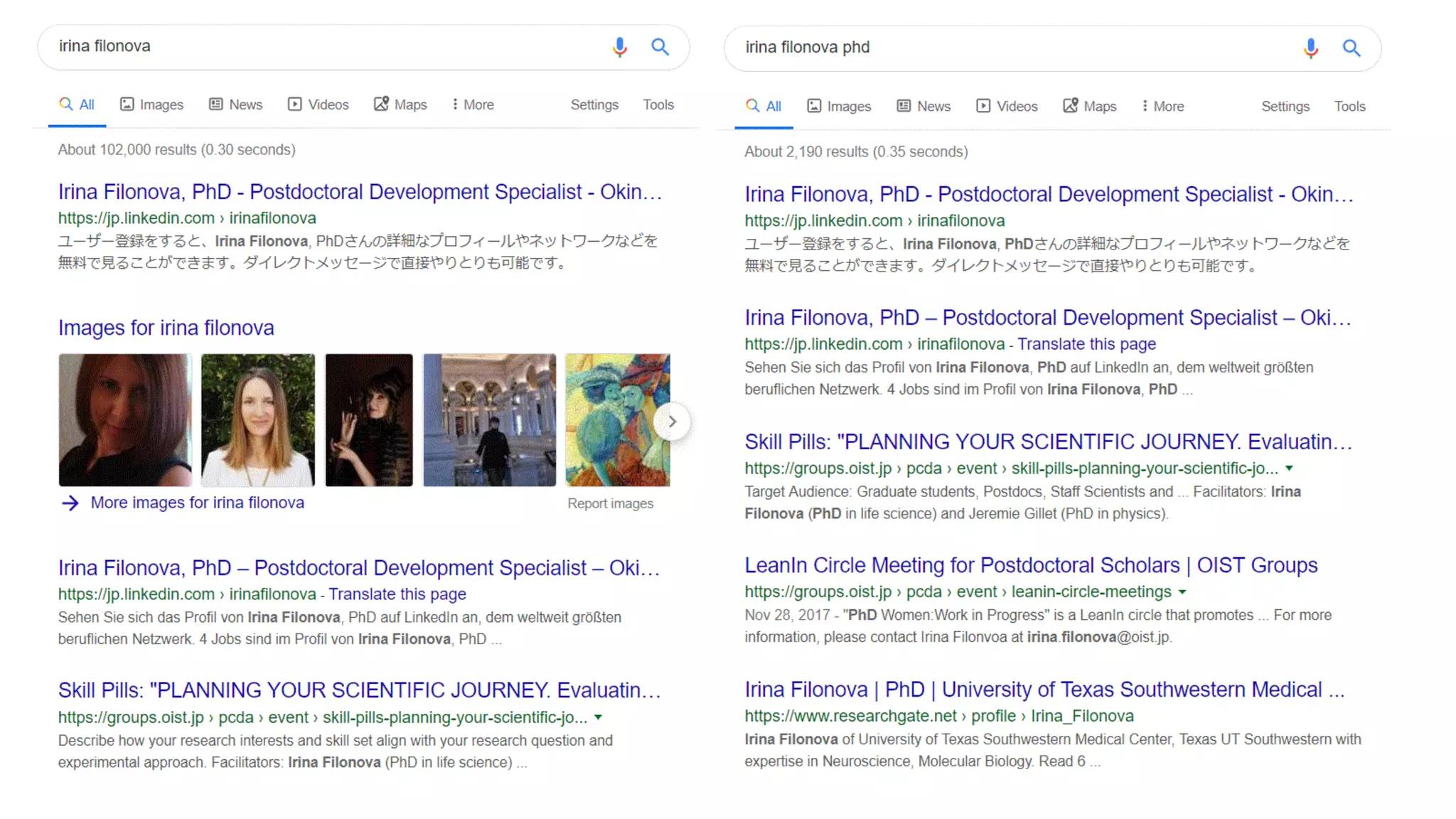Open dropdown arrow beside leanin-circle-meetings URL

pyautogui.click(x=1182, y=591)
